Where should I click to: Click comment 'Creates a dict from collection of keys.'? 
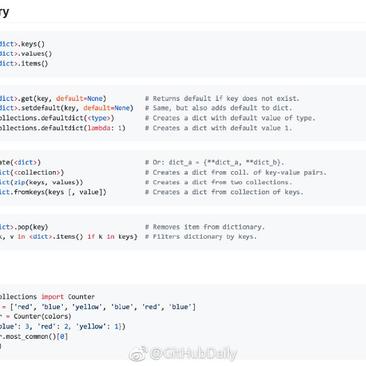click(224, 192)
